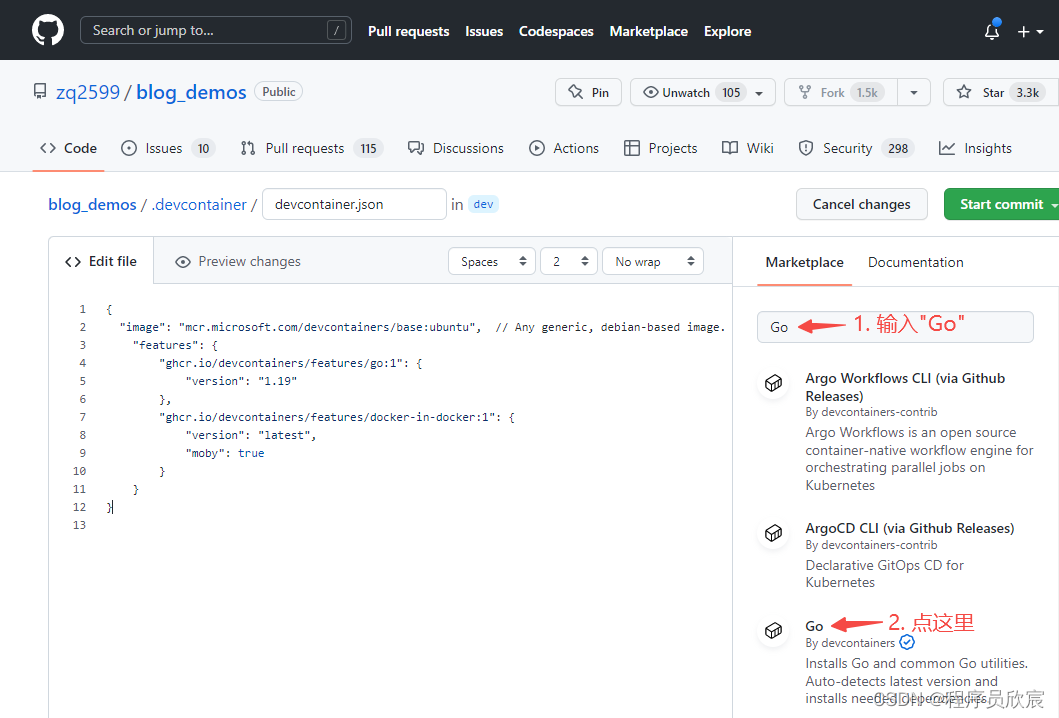
Task: Switch to Preview changes tab
Action: tap(238, 261)
